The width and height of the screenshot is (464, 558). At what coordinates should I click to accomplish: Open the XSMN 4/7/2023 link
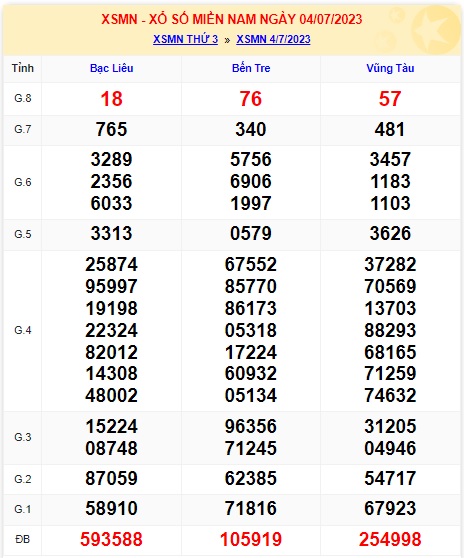pos(273,39)
